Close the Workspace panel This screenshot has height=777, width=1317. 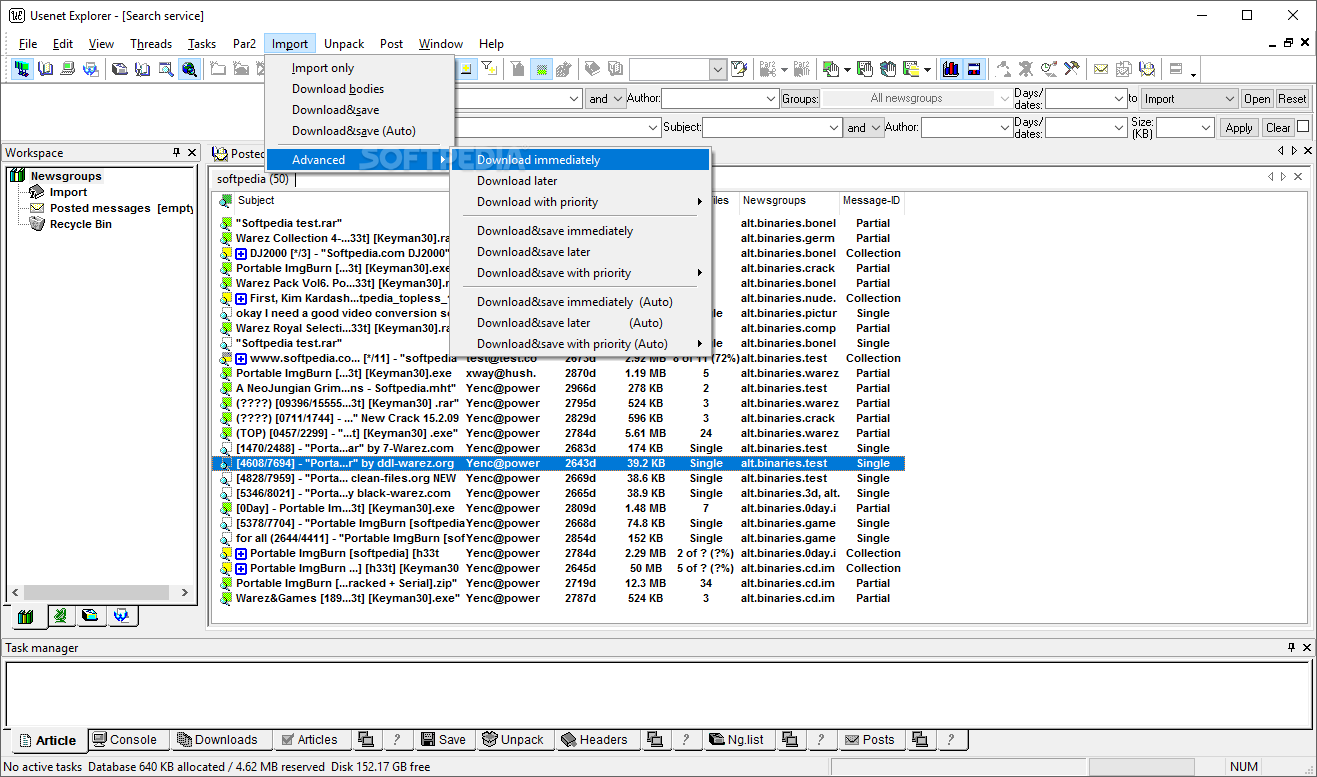point(192,153)
